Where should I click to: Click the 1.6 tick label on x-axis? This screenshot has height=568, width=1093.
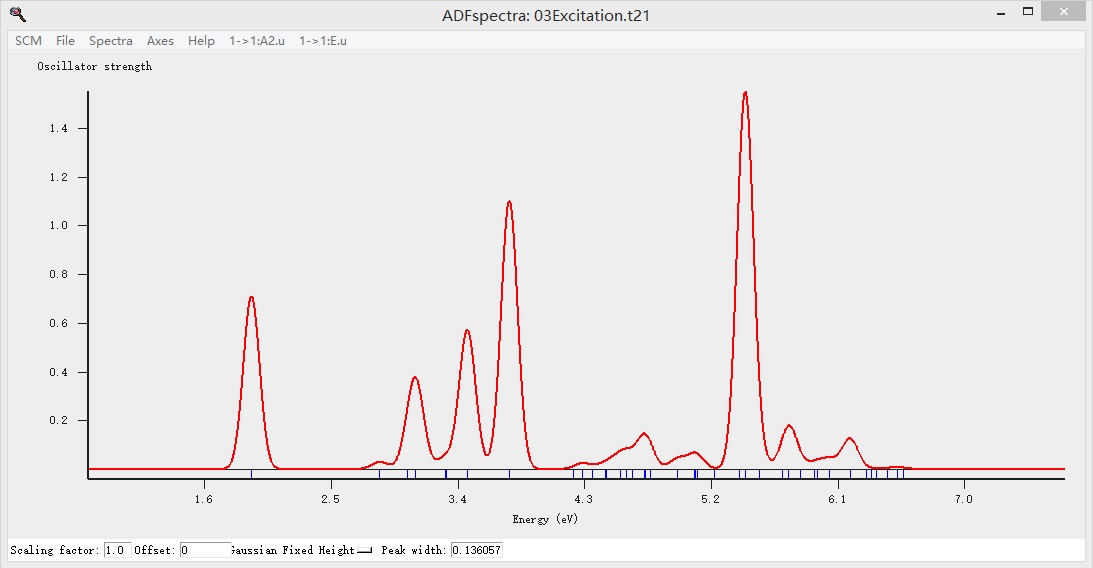click(204, 499)
